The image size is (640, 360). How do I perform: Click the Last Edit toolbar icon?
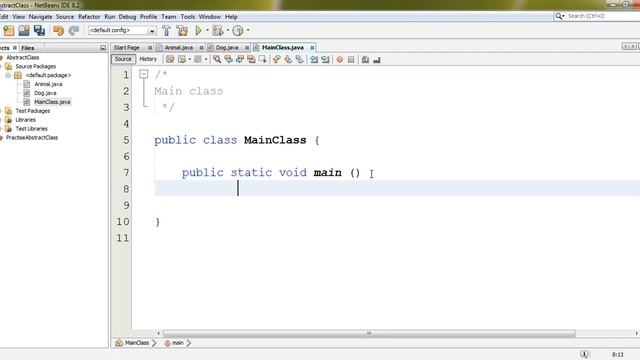[x=170, y=60]
